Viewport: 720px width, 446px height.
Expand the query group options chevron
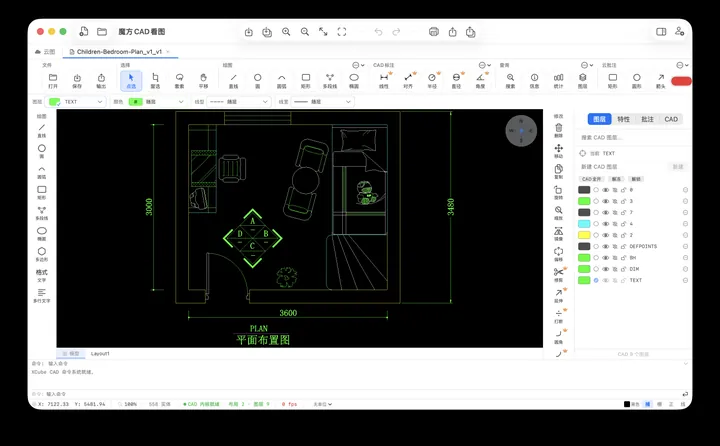pos(587,65)
